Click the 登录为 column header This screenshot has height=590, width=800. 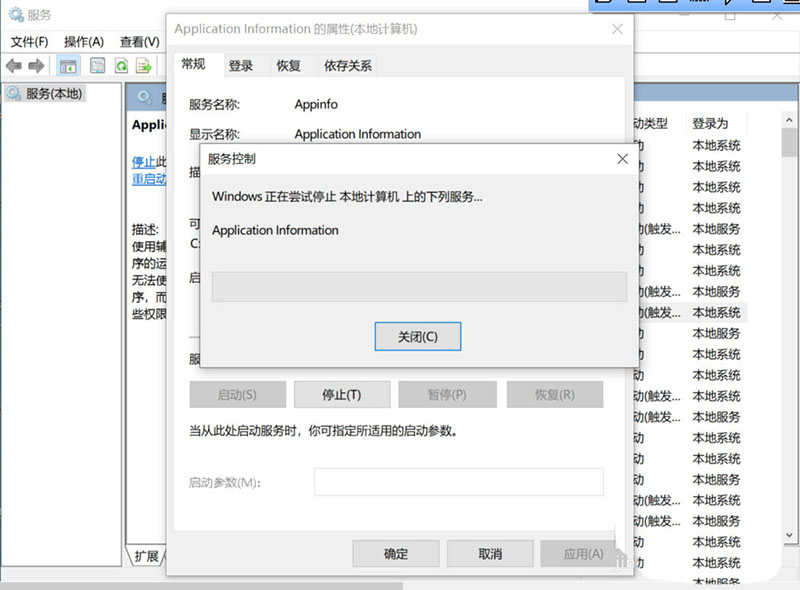click(710, 124)
